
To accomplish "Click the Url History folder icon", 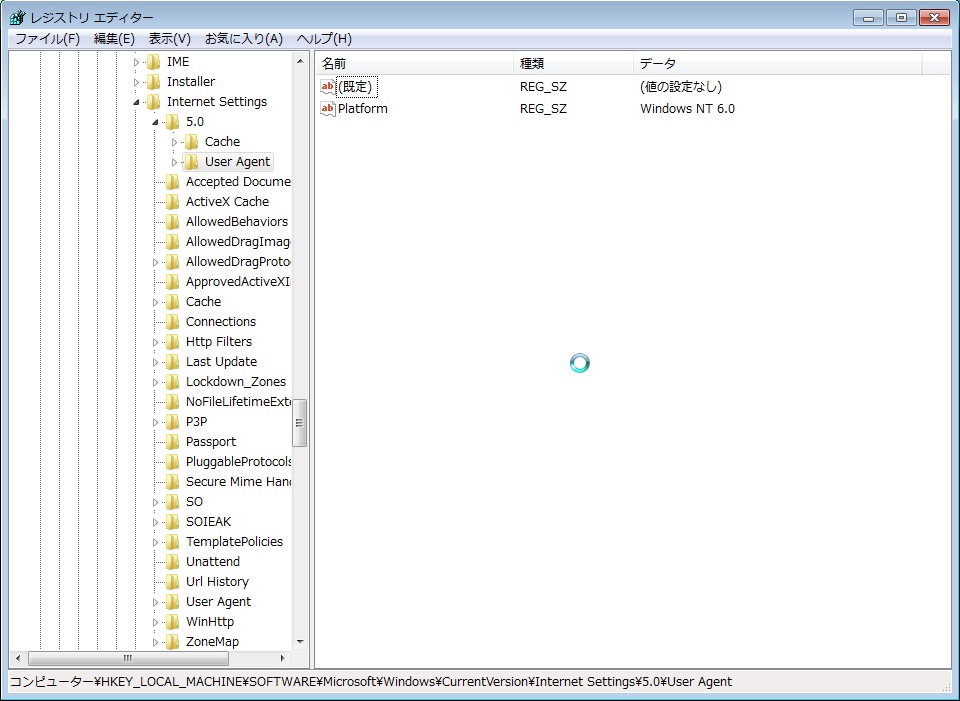I will pyautogui.click(x=172, y=582).
